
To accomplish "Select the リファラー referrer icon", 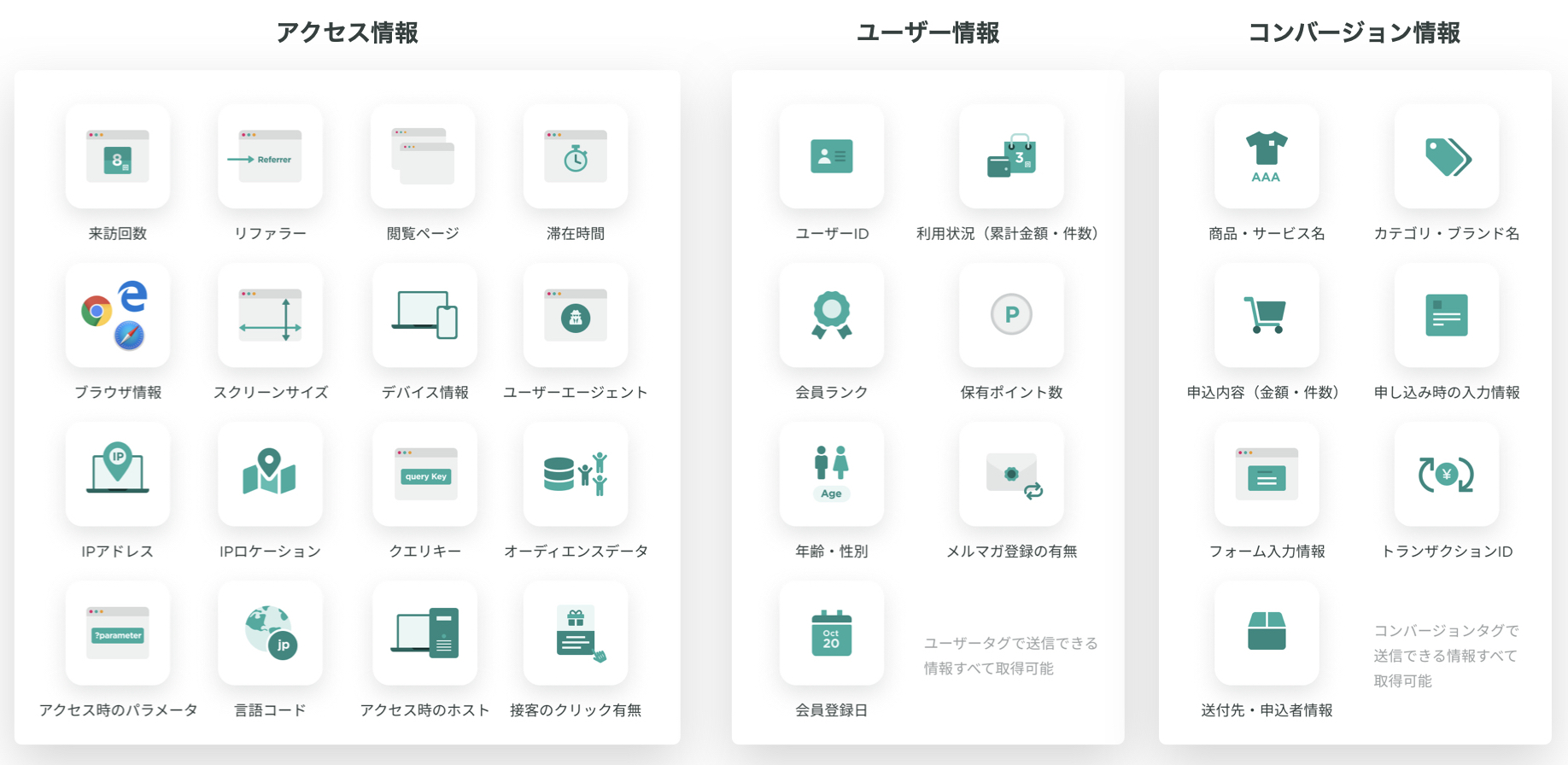I will tap(270, 157).
